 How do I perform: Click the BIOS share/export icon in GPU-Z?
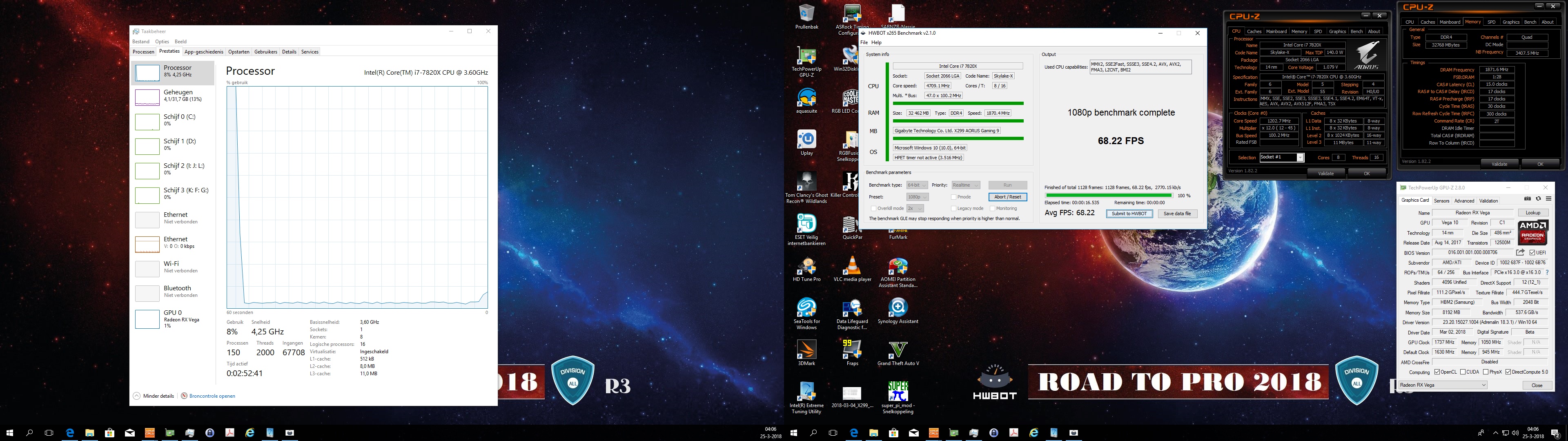pyautogui.click(x=1521, y=252)
